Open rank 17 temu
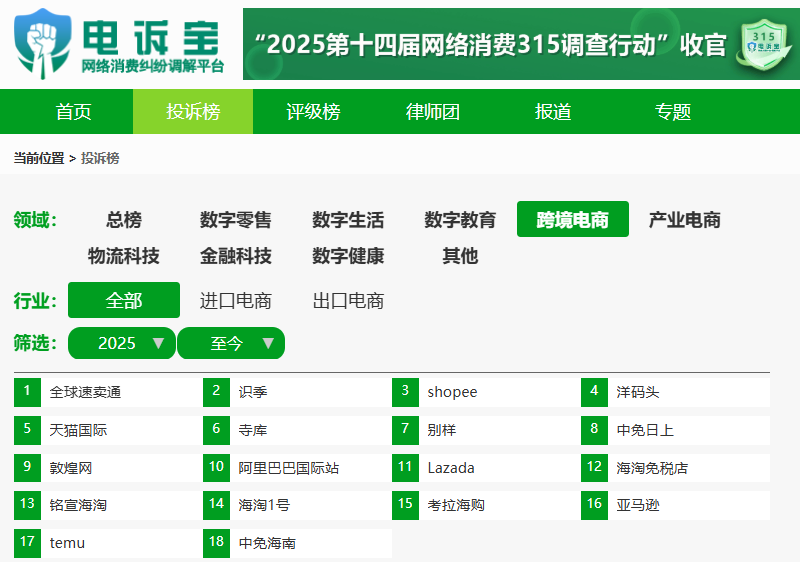The width and height of the screenshot is (800, 562). (x=108, y=543)
